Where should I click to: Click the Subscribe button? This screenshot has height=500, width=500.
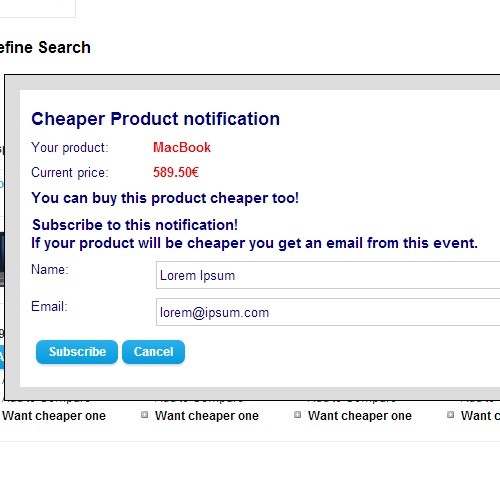point(77,352)
